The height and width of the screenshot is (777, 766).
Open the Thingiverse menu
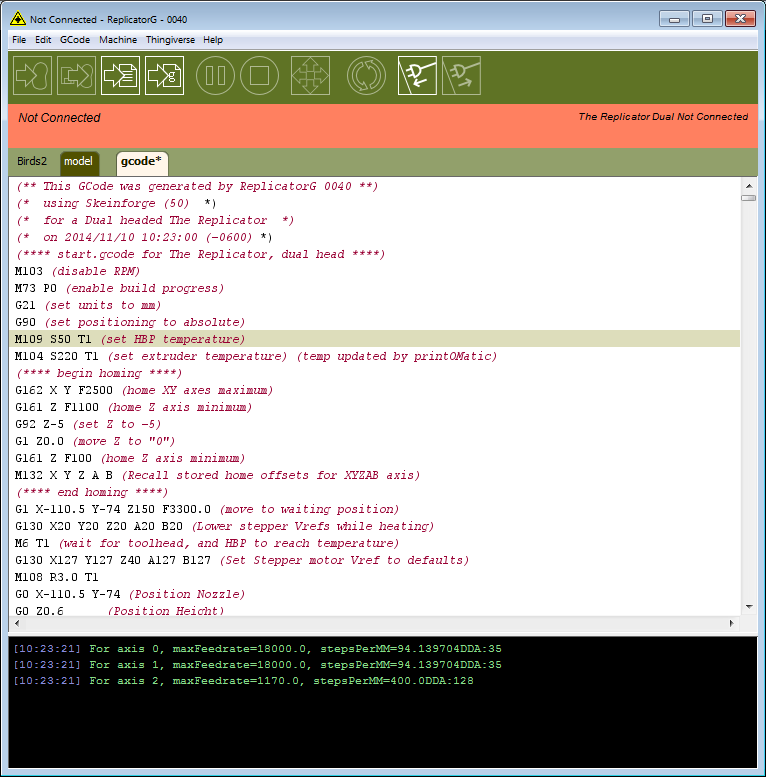click(170, 40)
